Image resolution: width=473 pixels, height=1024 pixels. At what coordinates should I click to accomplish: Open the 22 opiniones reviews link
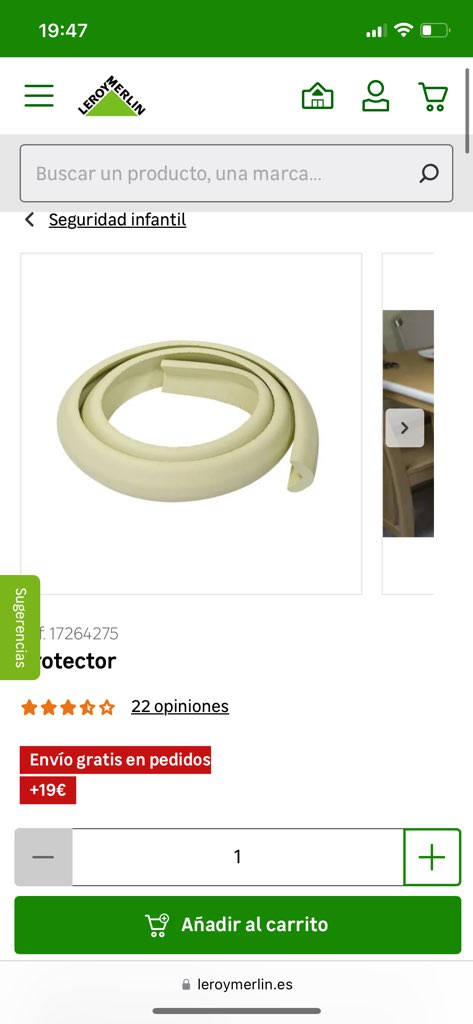pyautogui.click(x=180, y=707)
